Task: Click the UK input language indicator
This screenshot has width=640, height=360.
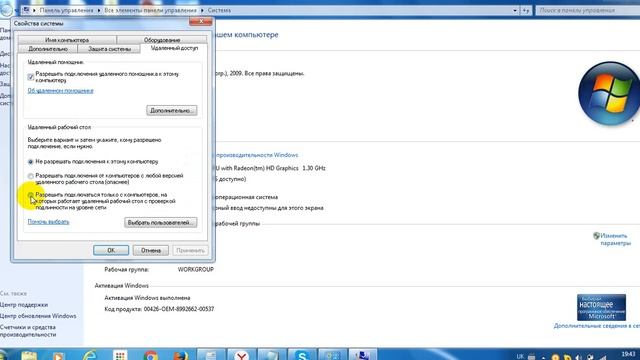Action: tap(520, 356)
